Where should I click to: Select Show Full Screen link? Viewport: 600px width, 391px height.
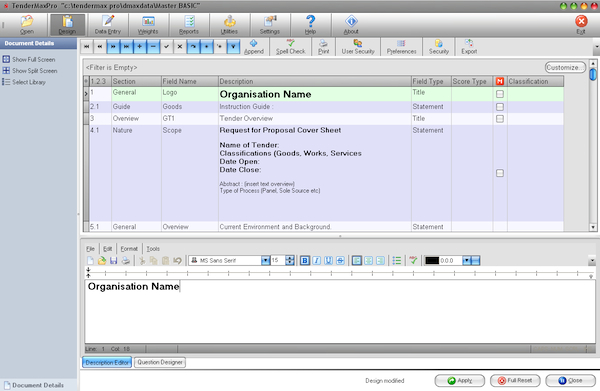click(34, 60)
